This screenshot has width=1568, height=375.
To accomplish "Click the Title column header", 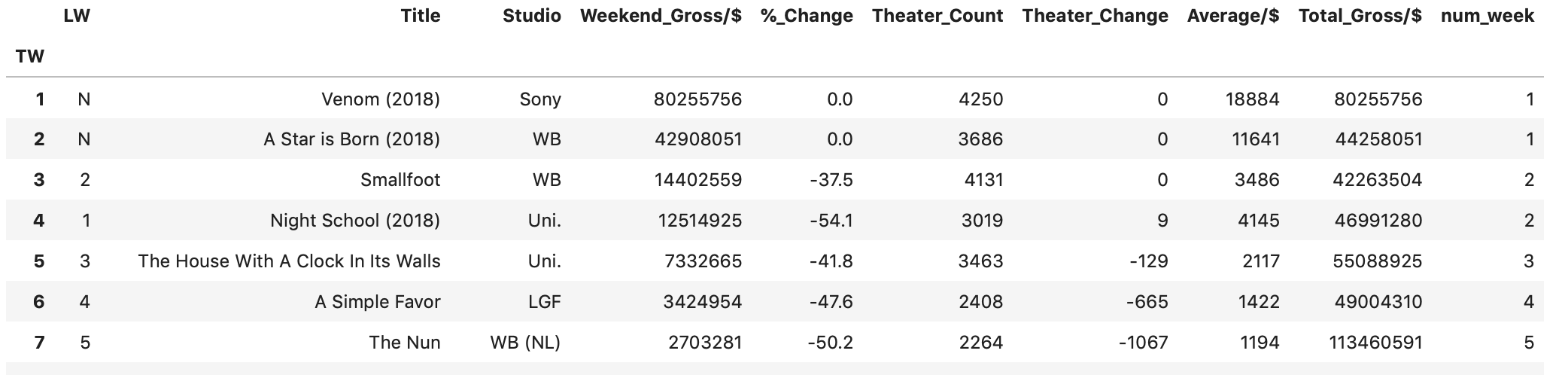I will click(x=420, y=16).
